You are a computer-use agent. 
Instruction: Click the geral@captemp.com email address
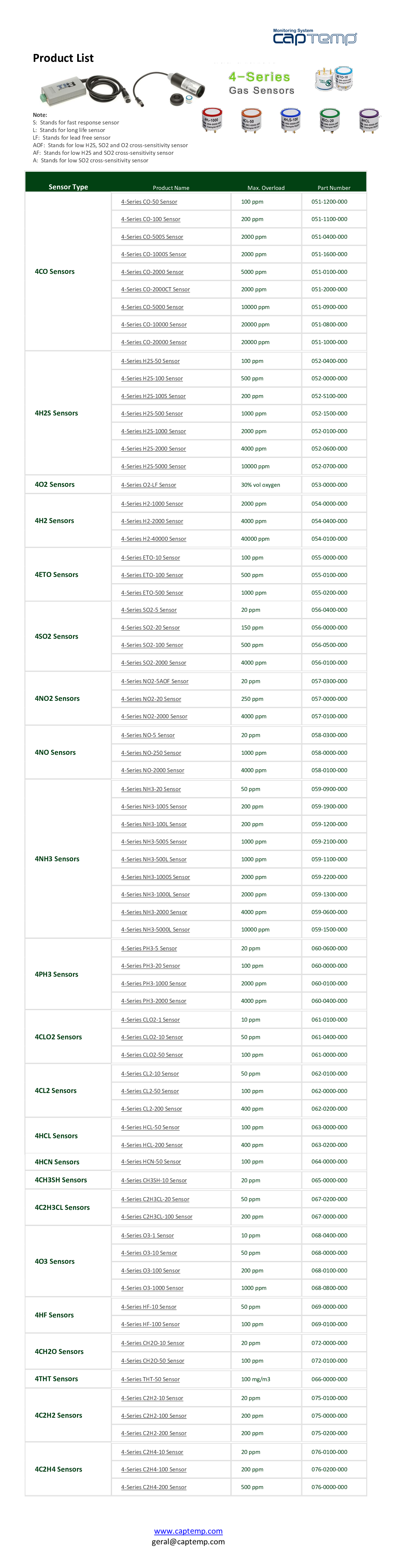click(188, 1542)
